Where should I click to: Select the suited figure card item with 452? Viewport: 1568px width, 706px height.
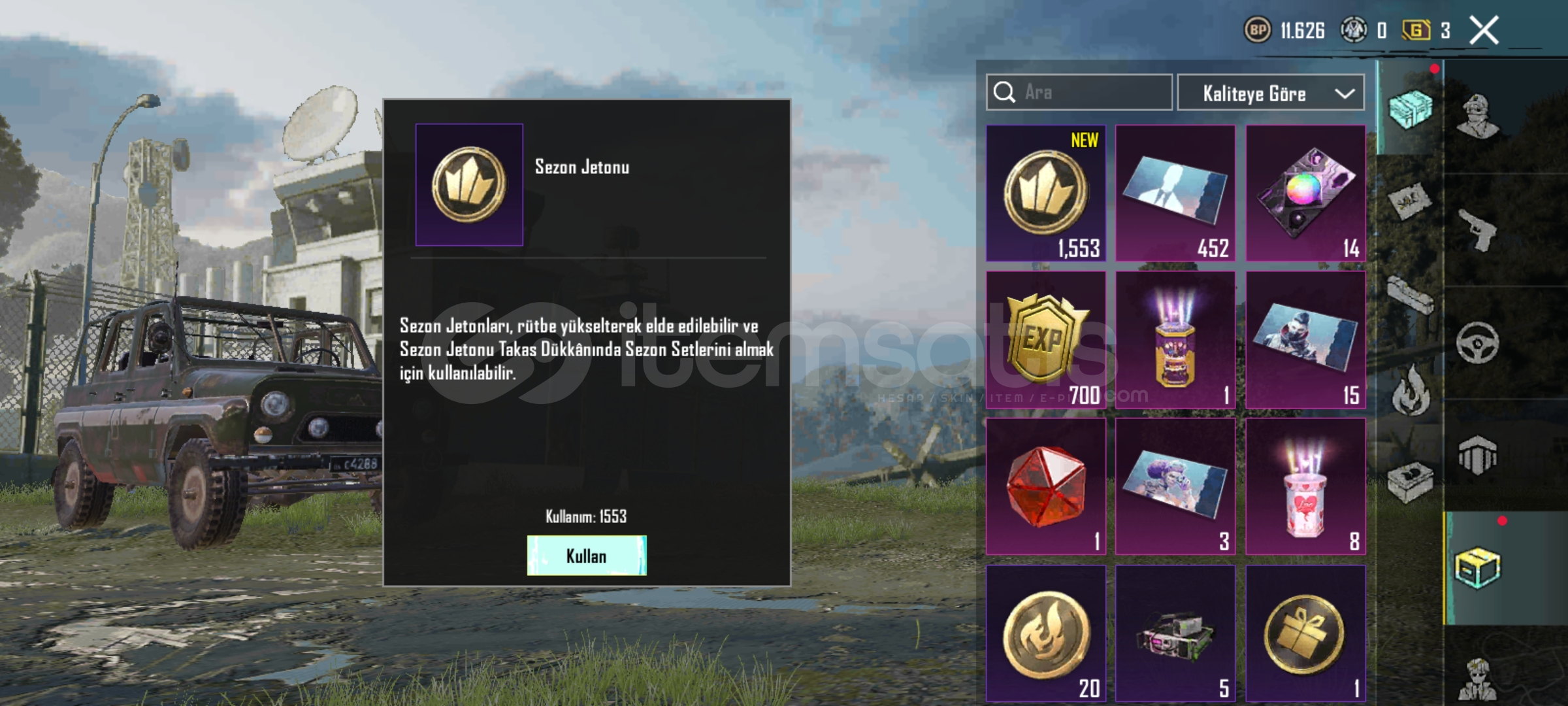(1175, 193)
